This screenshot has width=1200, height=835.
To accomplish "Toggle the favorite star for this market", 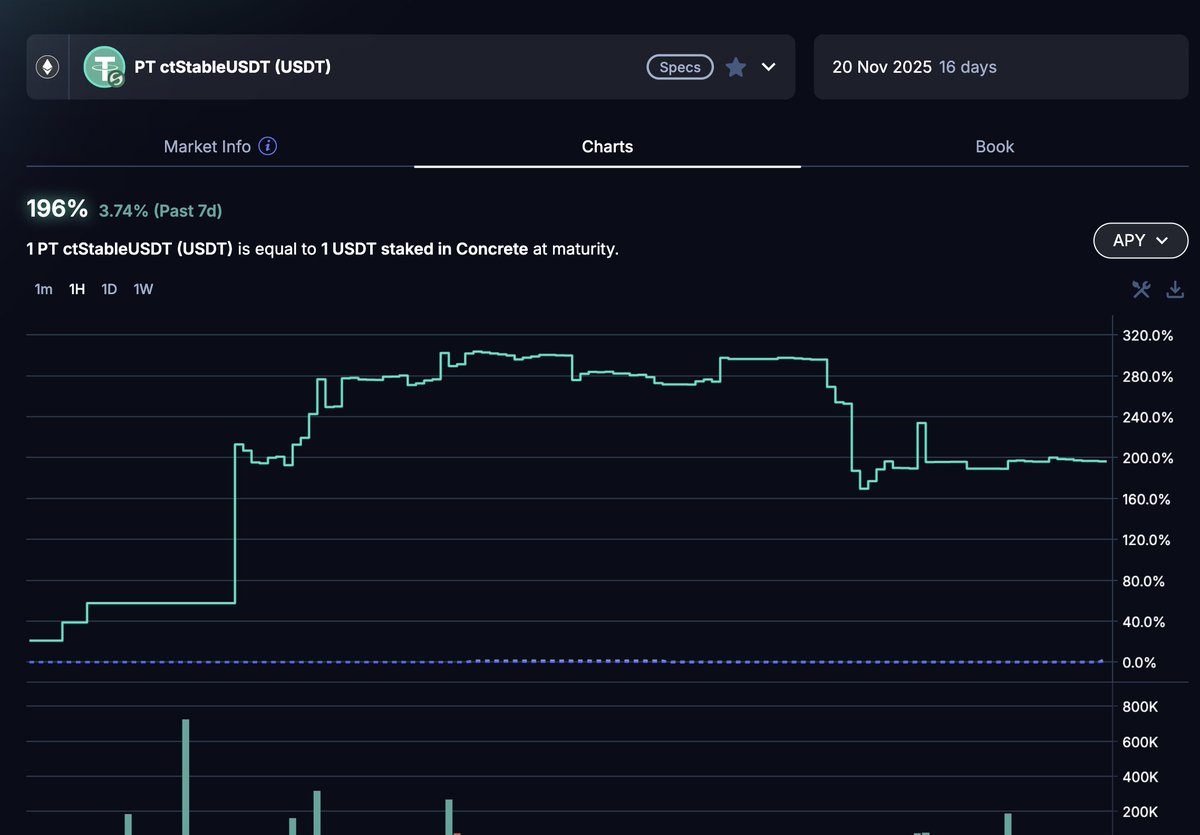I will coord(736,67).
